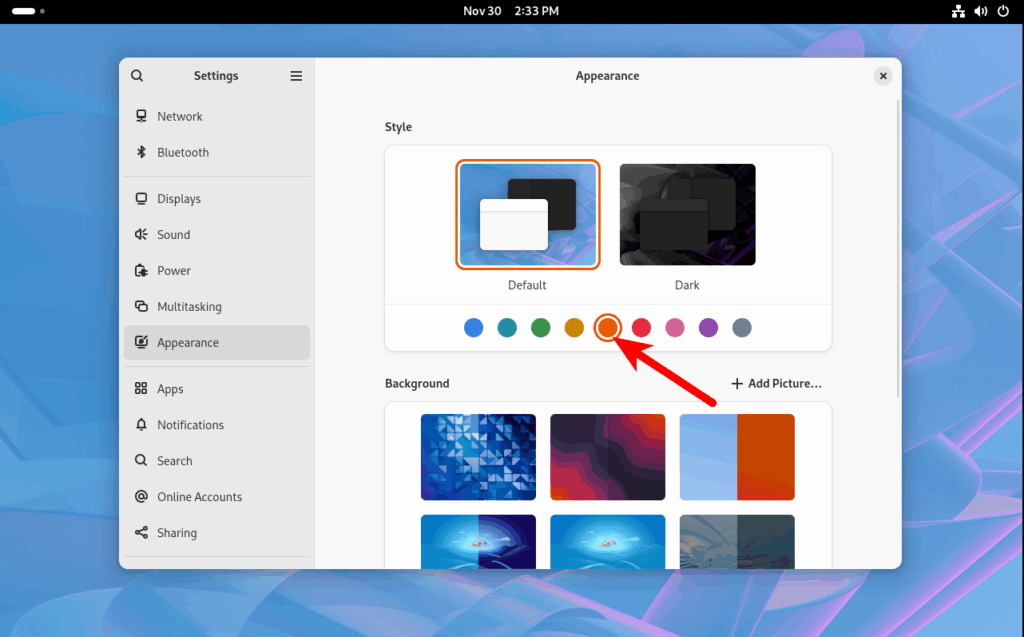Choose the blue accent color
Viewport: 1024px width, 637px height.
473,327
